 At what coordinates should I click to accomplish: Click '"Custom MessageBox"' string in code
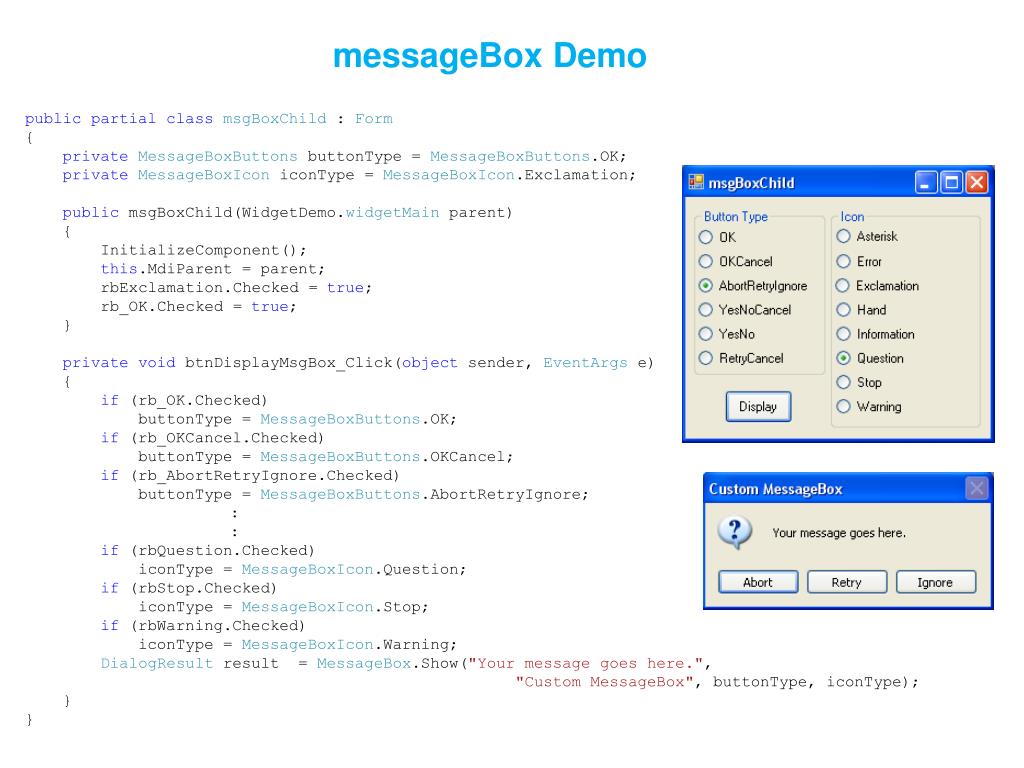(604, 682)
